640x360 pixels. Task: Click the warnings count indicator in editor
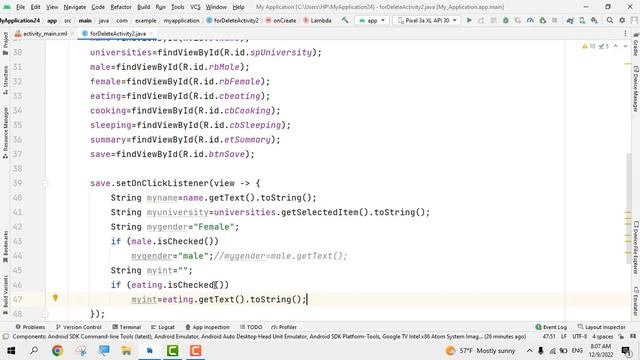tap(589, 46)
